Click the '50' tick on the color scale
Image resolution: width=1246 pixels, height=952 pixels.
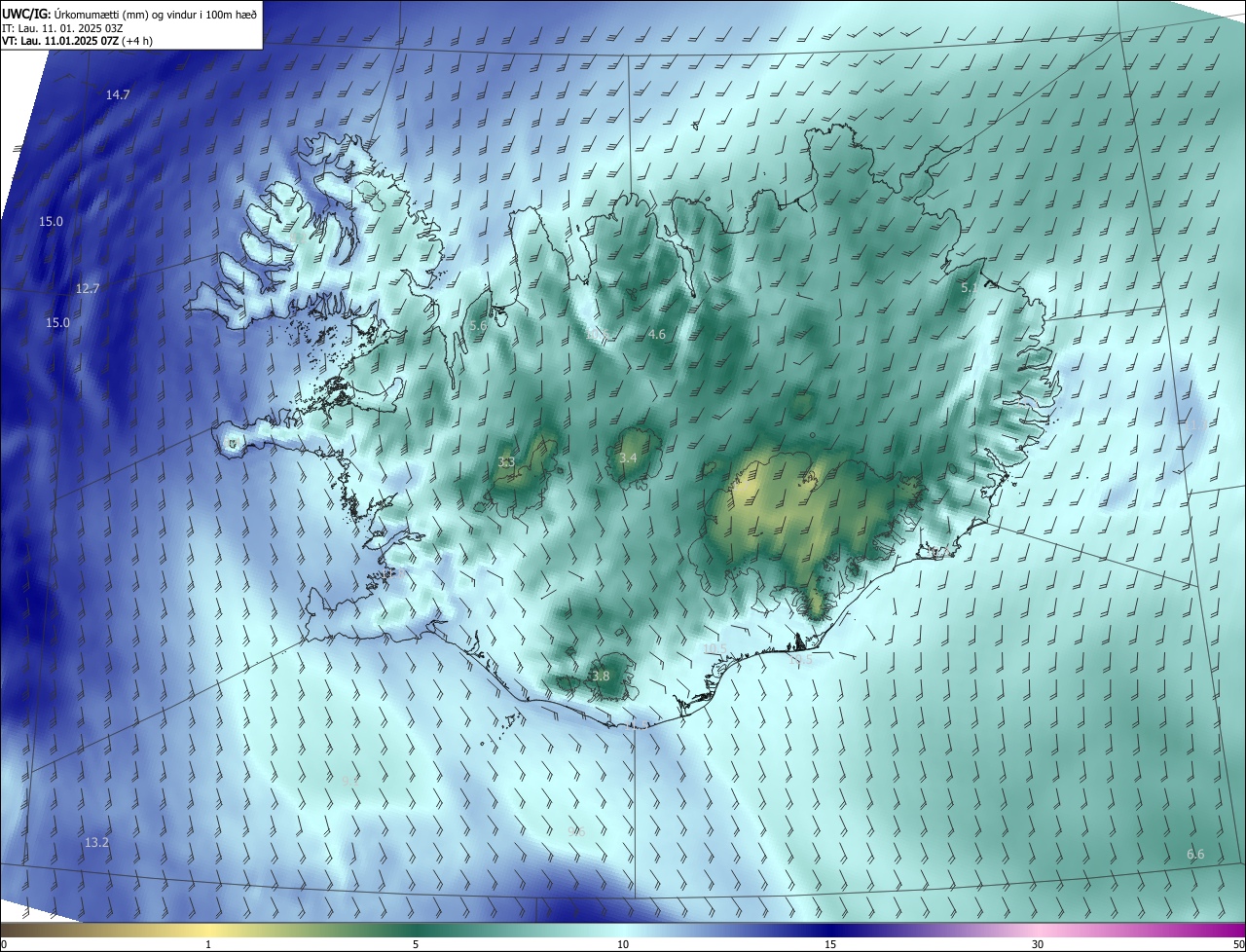pyautogui.click(x=1237, y=944)
